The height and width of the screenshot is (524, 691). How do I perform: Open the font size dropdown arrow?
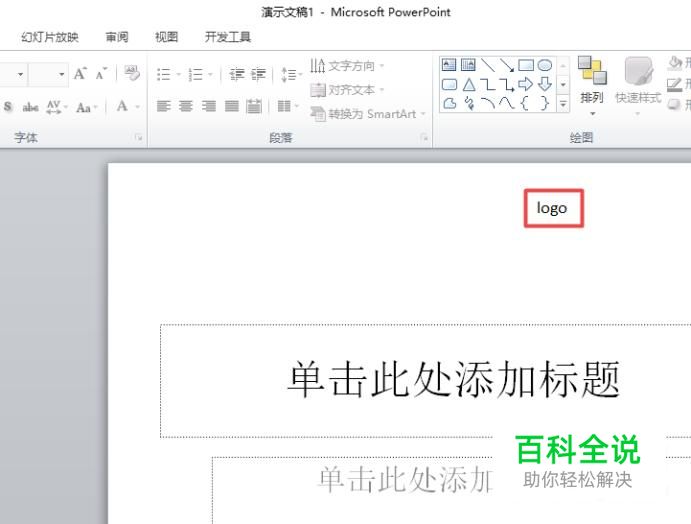tap(61, 74)
